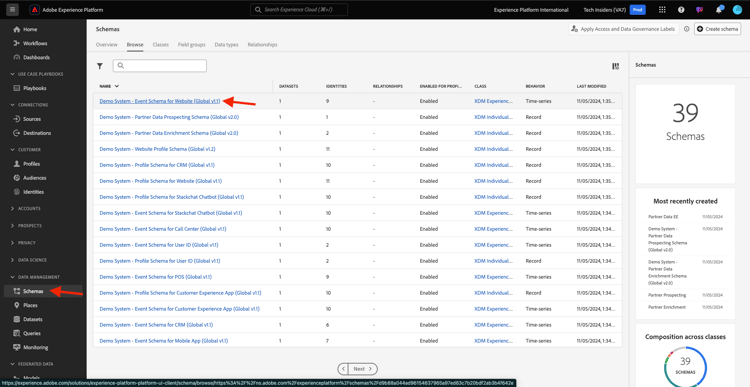
Task: Sort by the Name column chevron
Action: tap(117, 86)
